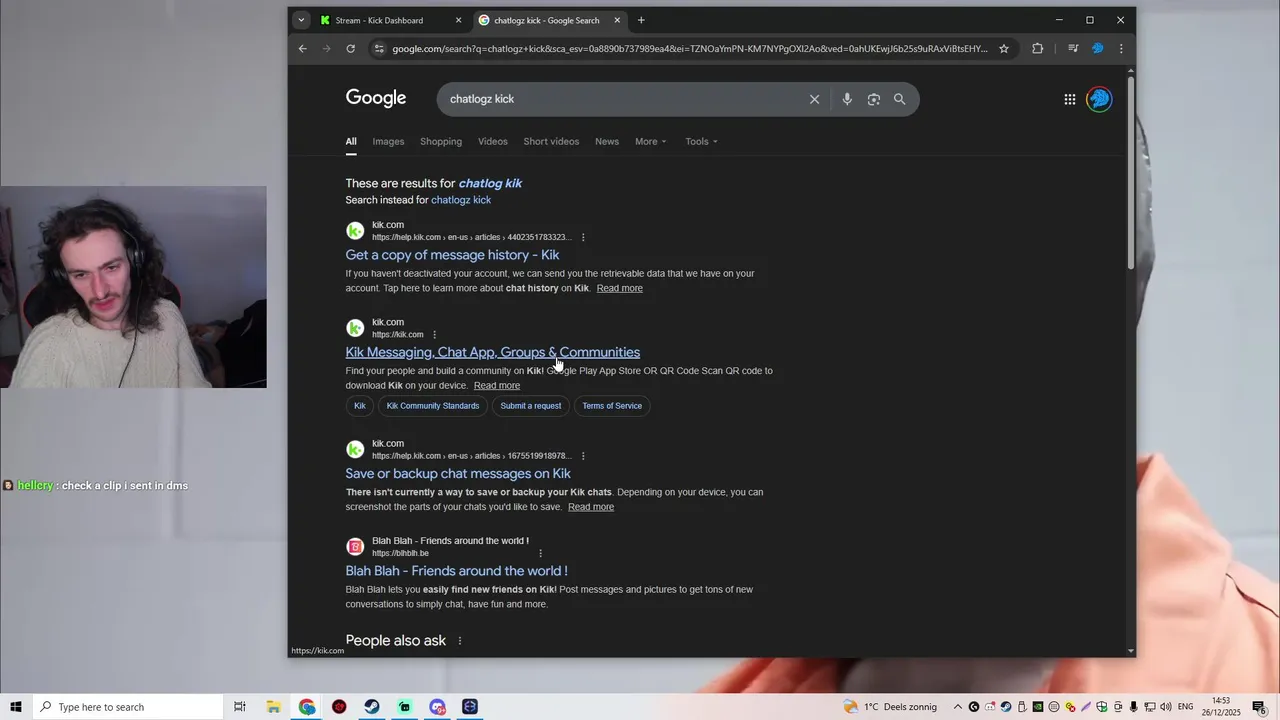Image resolution: width=1280 pixels, height=720 pixels.
Task: Switch to Shopping results
Action: tap(441, 141)
